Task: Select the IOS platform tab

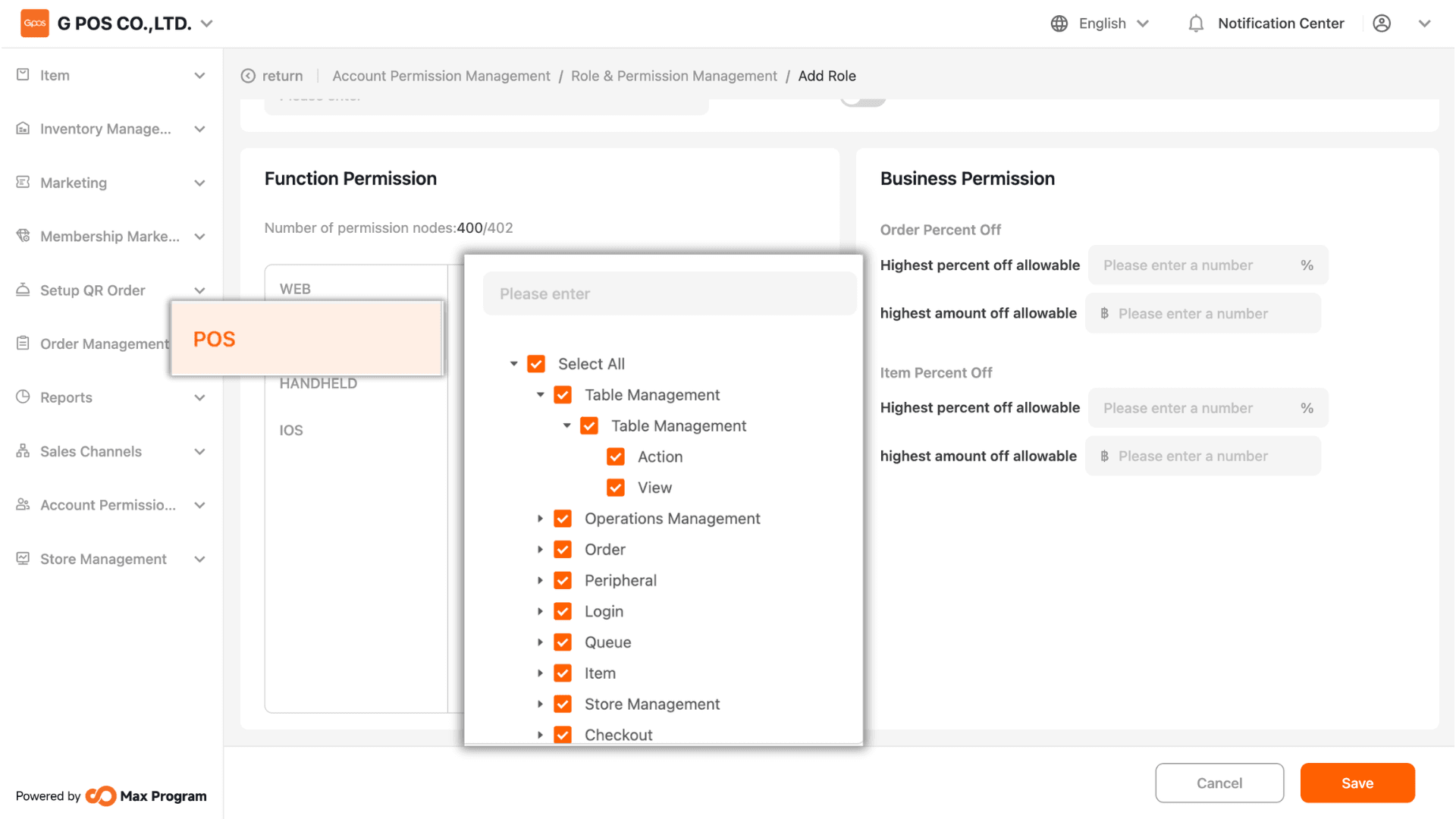Action: pyautogui.click(x=291, y=430)
